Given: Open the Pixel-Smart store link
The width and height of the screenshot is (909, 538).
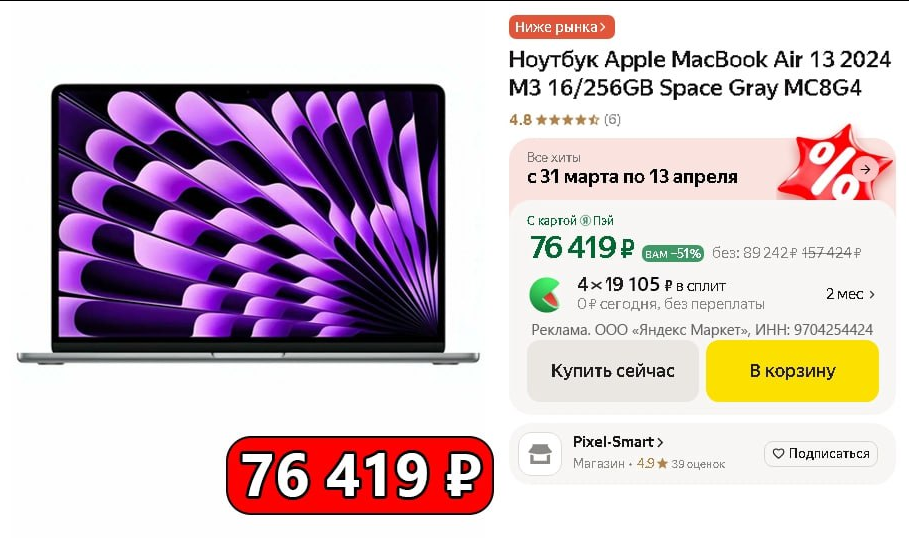Looking at the screenshot, I should (x=618, y=442).
